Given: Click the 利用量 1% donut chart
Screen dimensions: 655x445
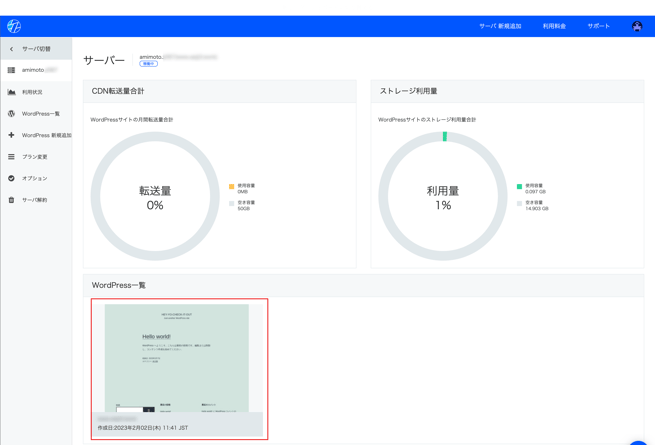Looking at the screenshot, I should click(x=443, y=196).
